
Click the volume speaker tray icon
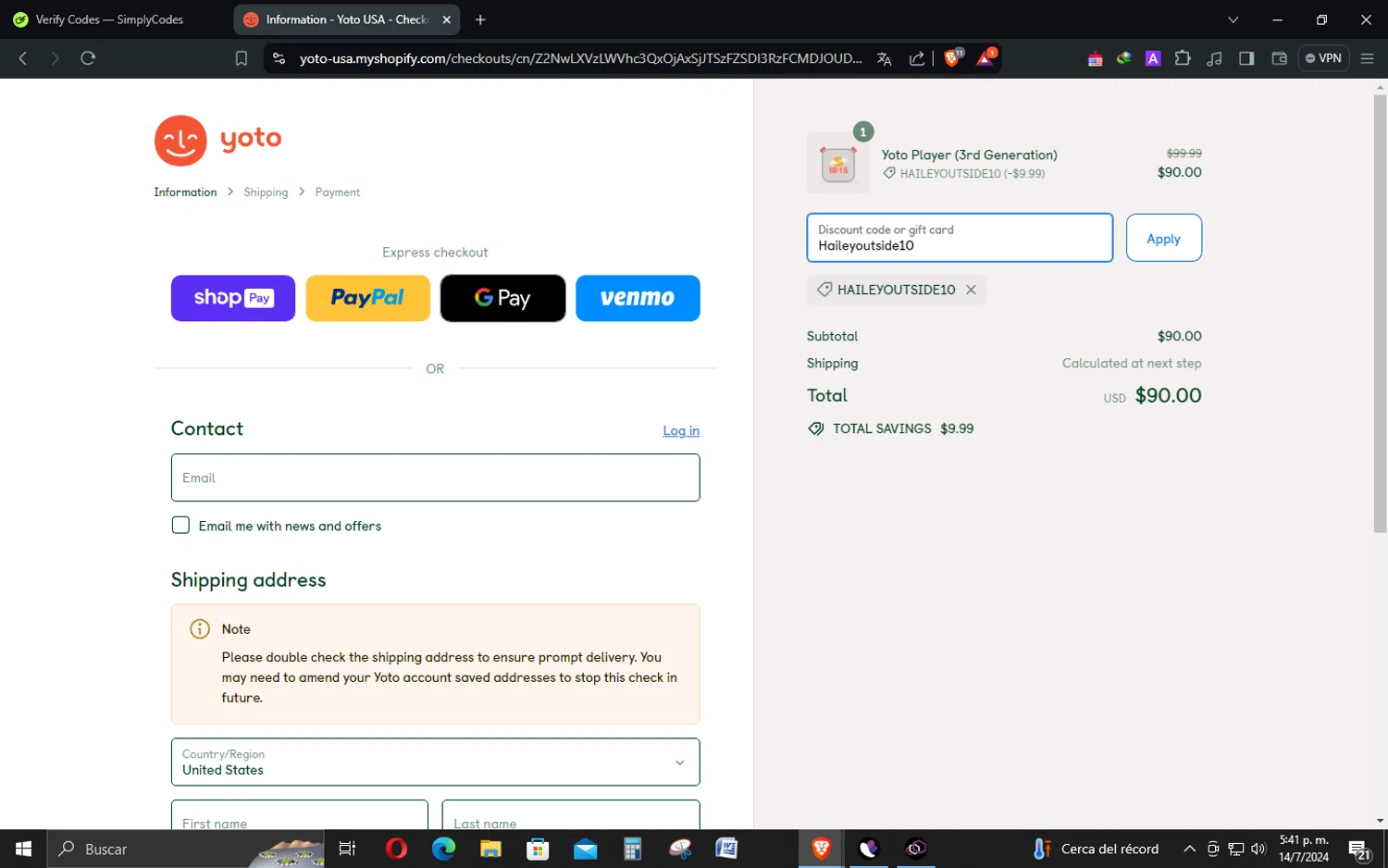(1258, 849)
